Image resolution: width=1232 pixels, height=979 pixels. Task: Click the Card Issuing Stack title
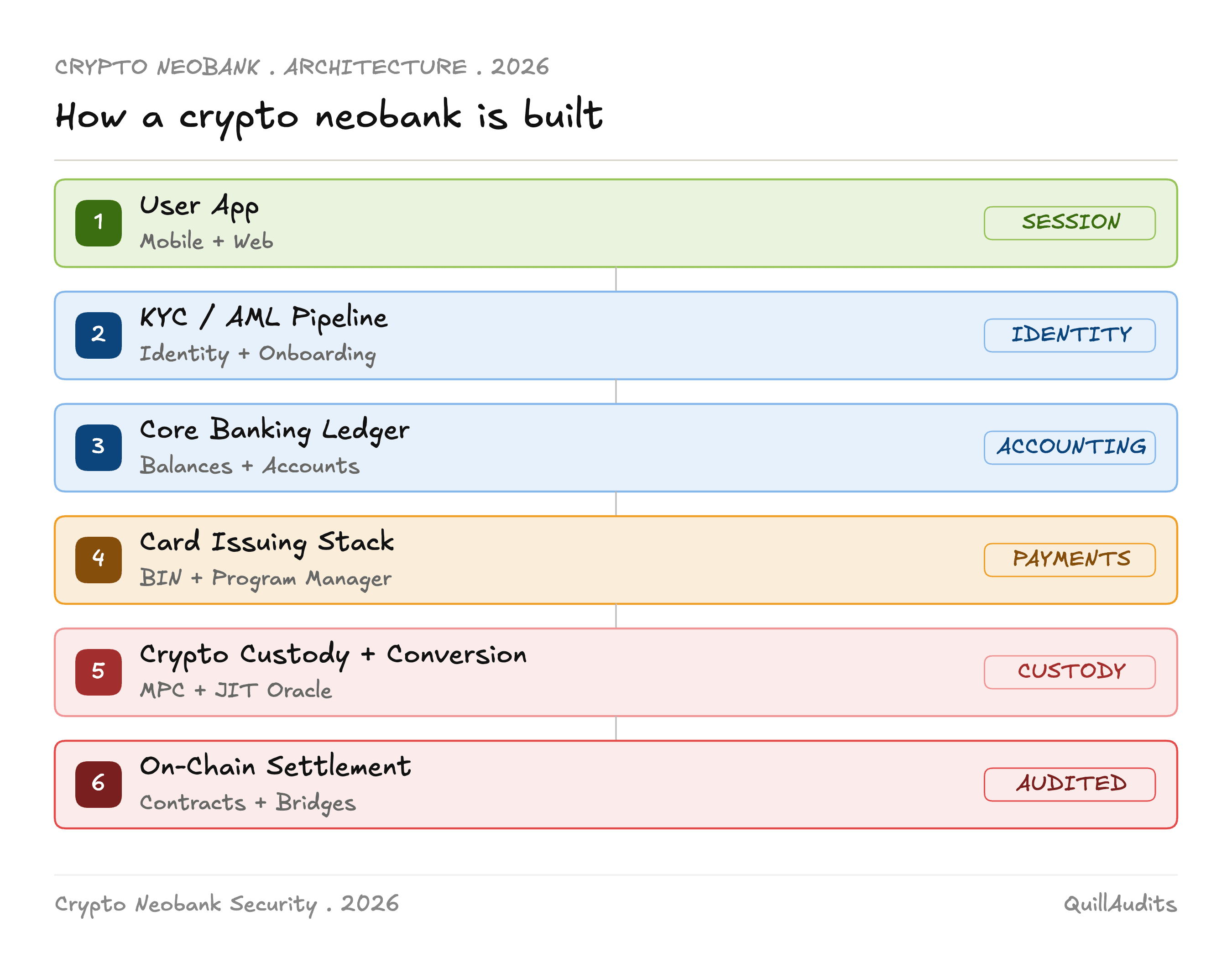point(267,543)
